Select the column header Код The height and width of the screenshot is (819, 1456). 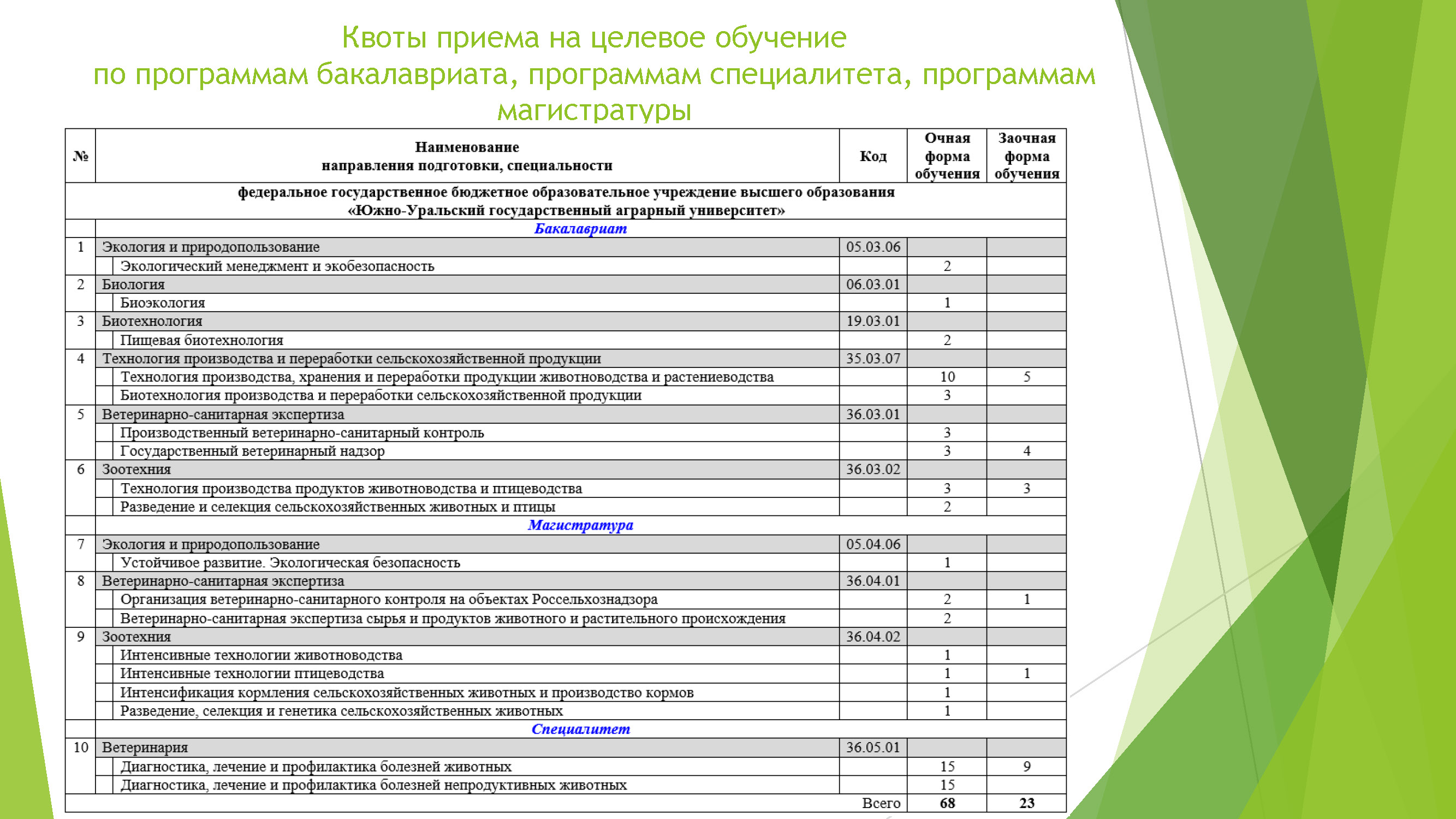click(873, 157)
